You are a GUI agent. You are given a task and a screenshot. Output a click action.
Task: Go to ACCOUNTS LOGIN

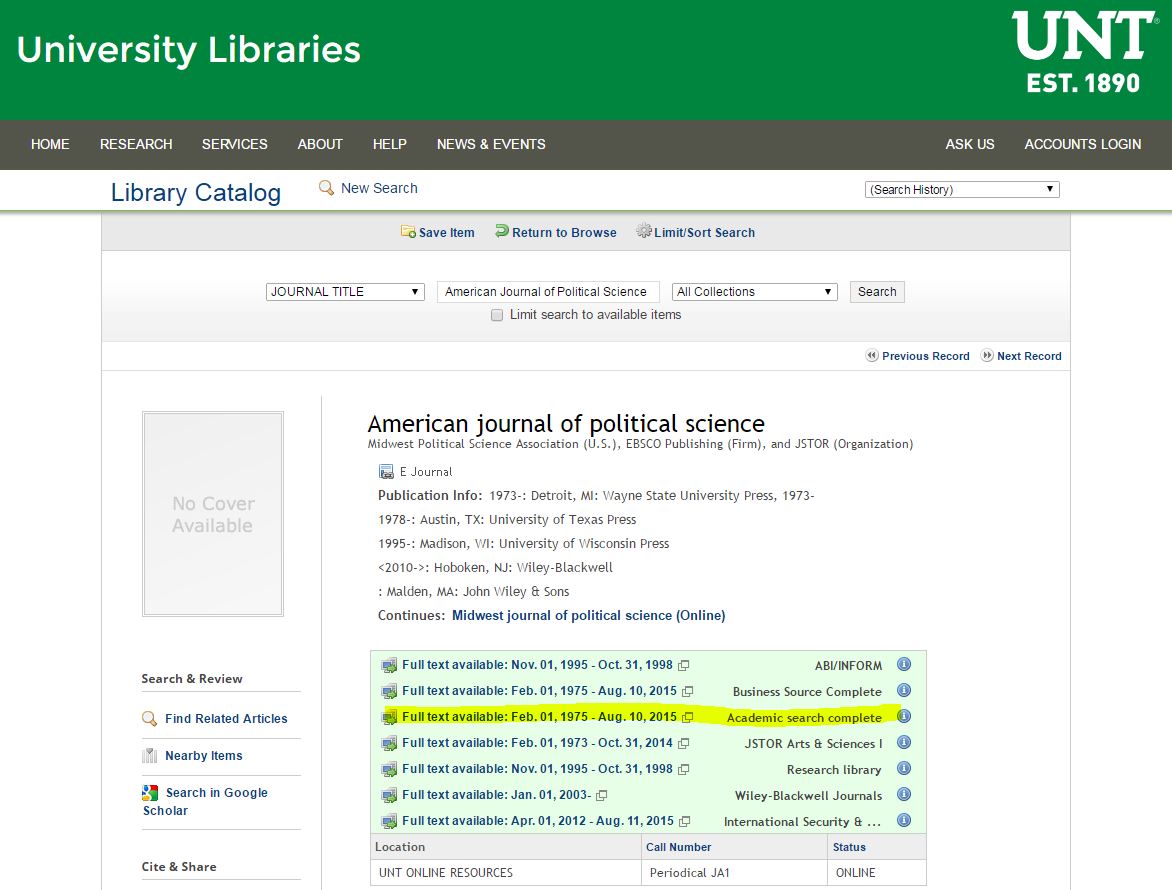[x=1082, y=144]
